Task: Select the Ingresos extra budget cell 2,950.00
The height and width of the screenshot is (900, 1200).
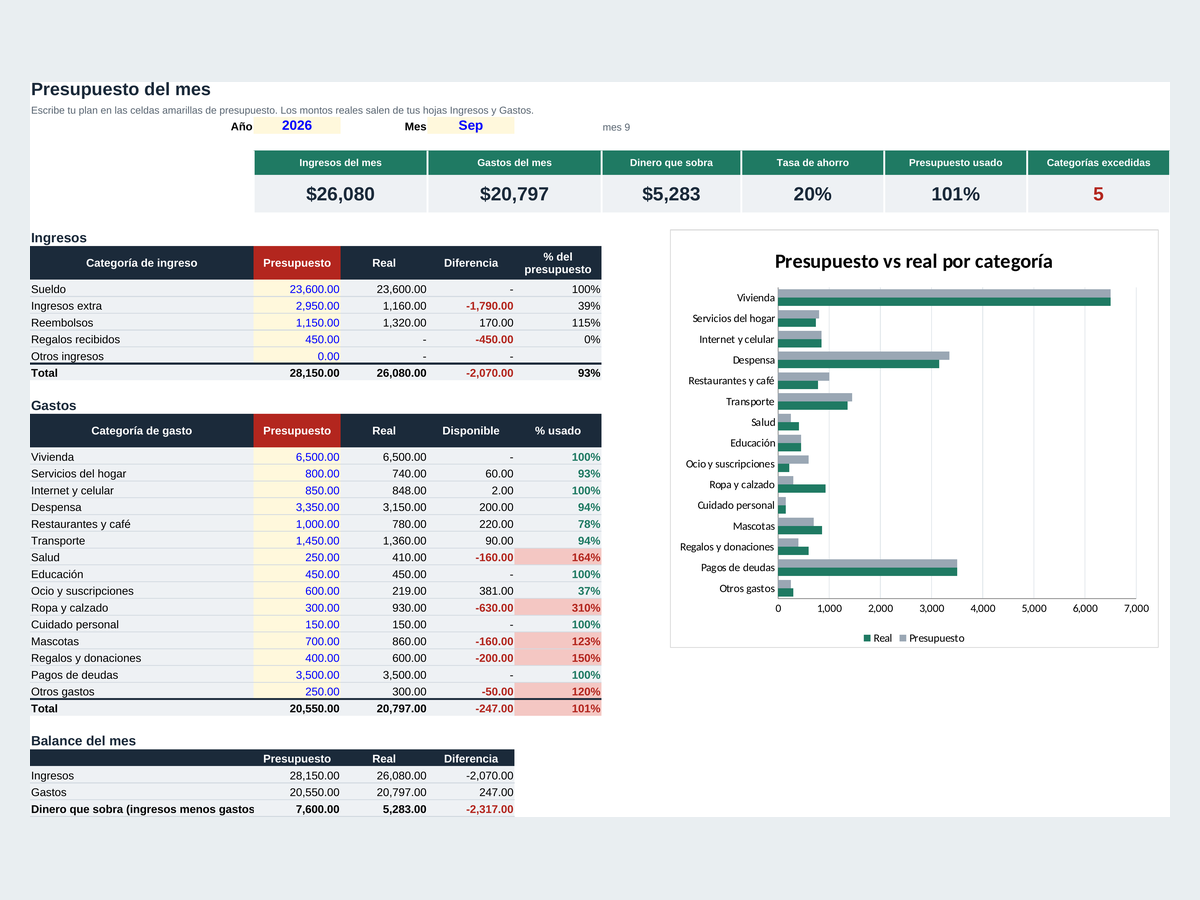Action: point(297,306)
